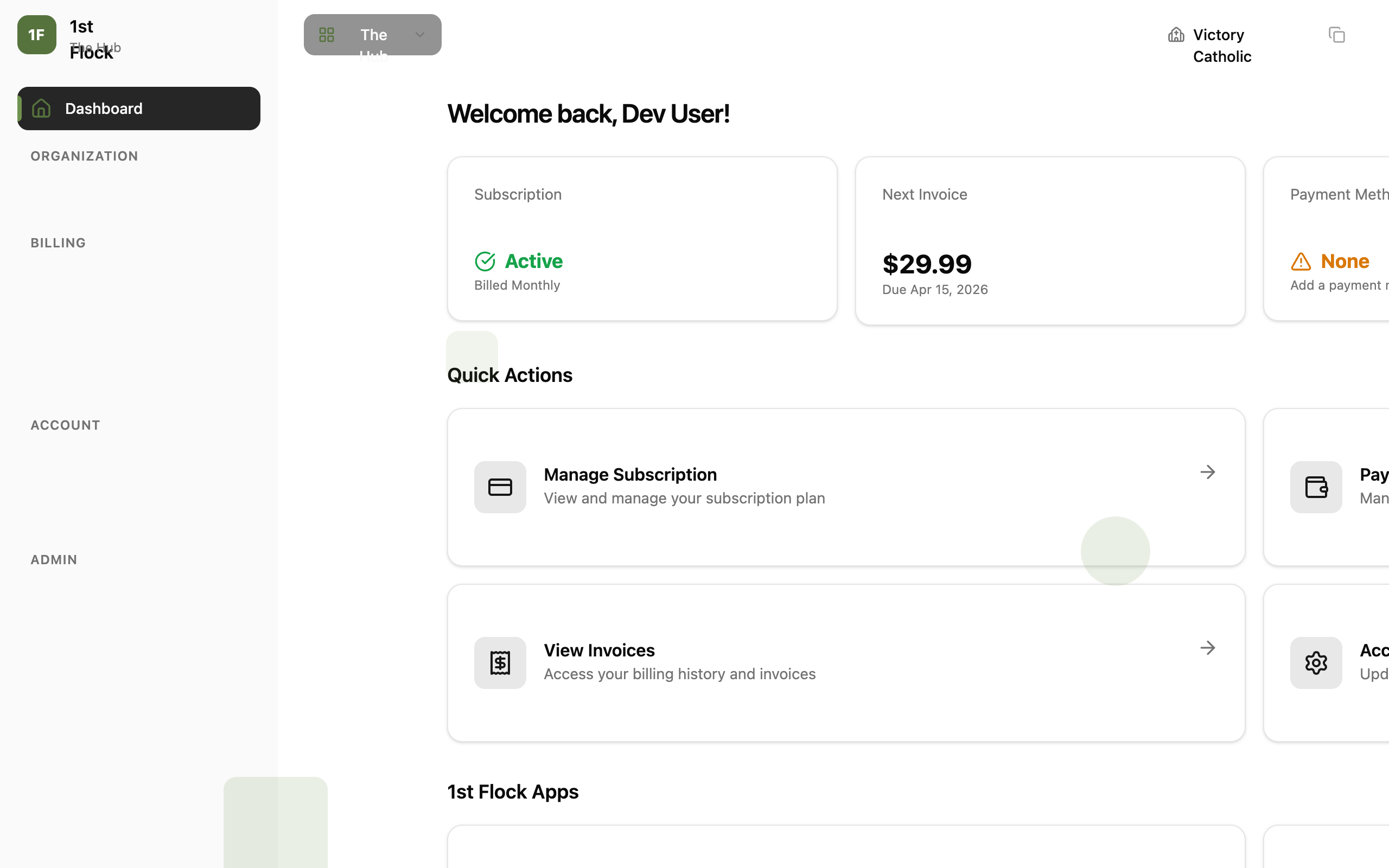Screen dimensions: 1389x868
Task: Open Manage Subscription quick action
Action: click(x=846, y=487)
